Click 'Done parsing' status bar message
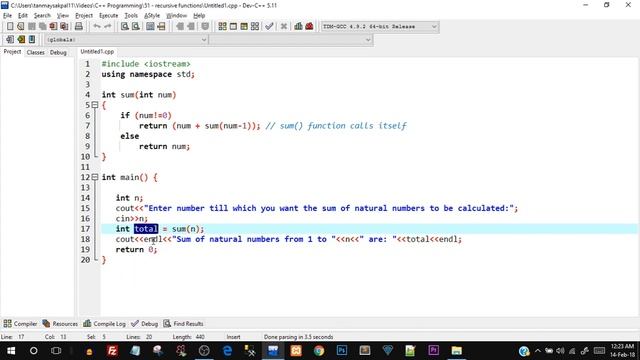This screenshot has height=360, width=640. point(298,337)
